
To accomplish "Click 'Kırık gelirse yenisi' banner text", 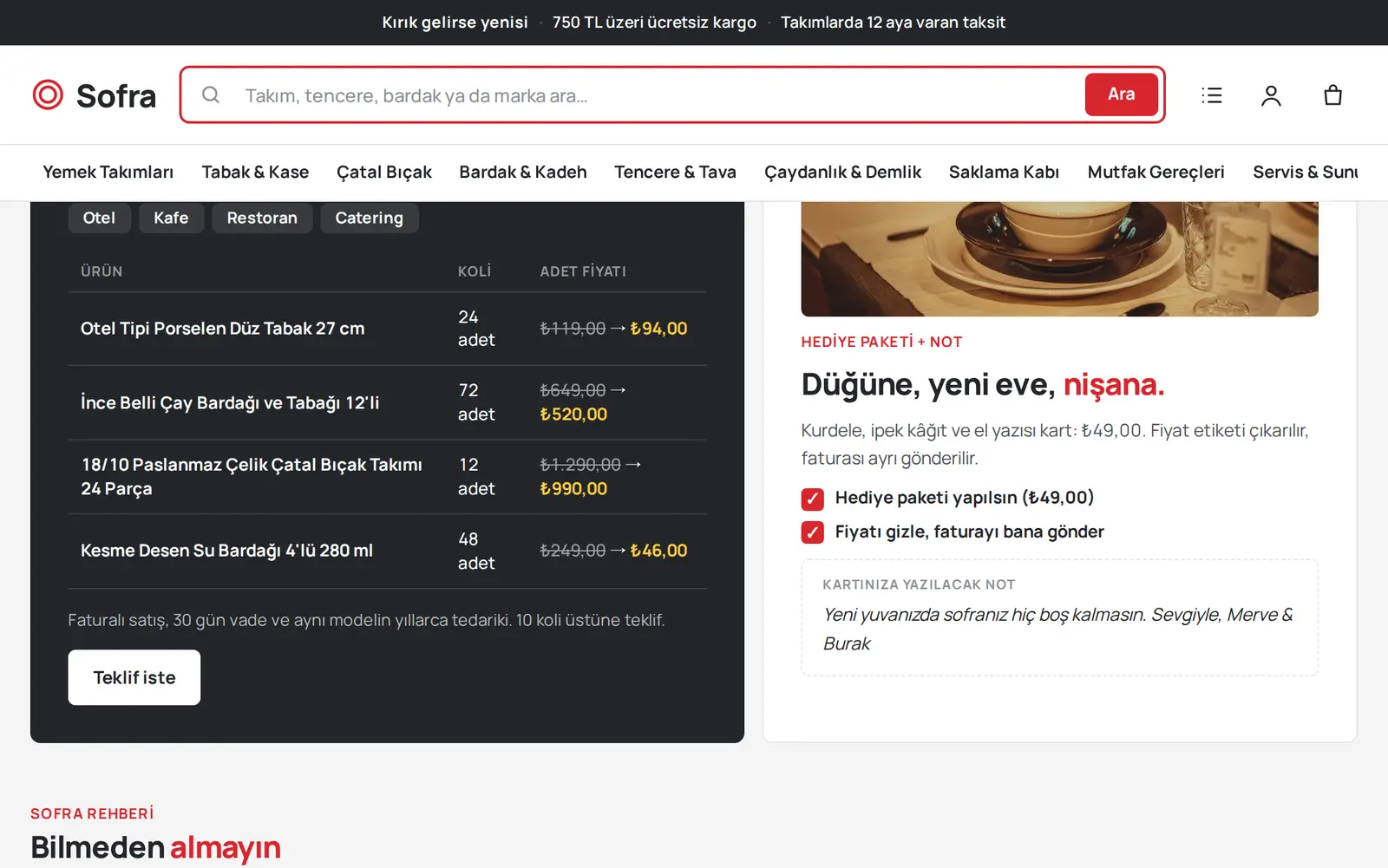I will [x=455, y=23].
